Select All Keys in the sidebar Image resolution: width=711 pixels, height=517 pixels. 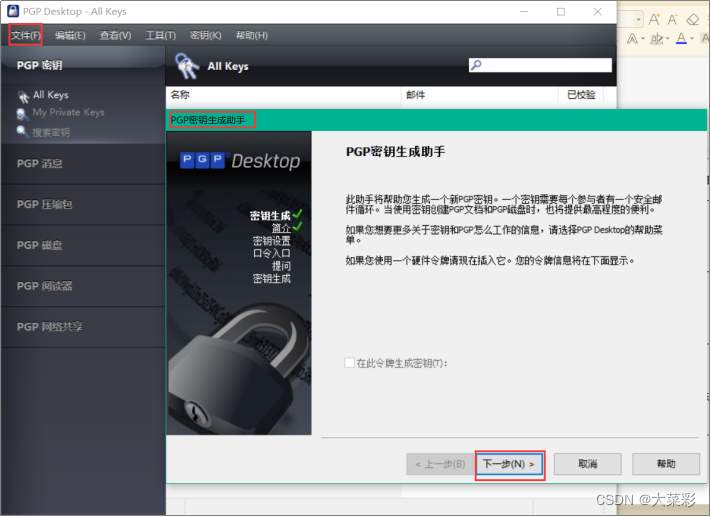(50, 95)
